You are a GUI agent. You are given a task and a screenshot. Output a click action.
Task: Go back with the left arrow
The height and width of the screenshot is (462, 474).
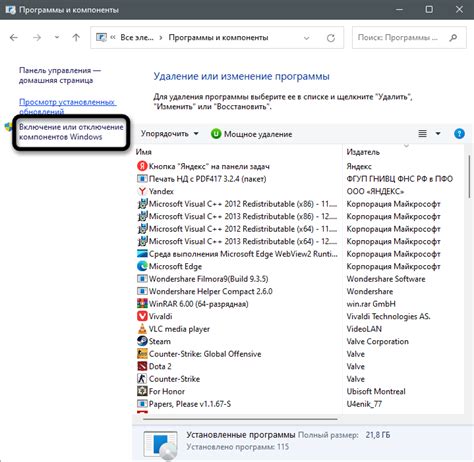click(x=14, y=38)
